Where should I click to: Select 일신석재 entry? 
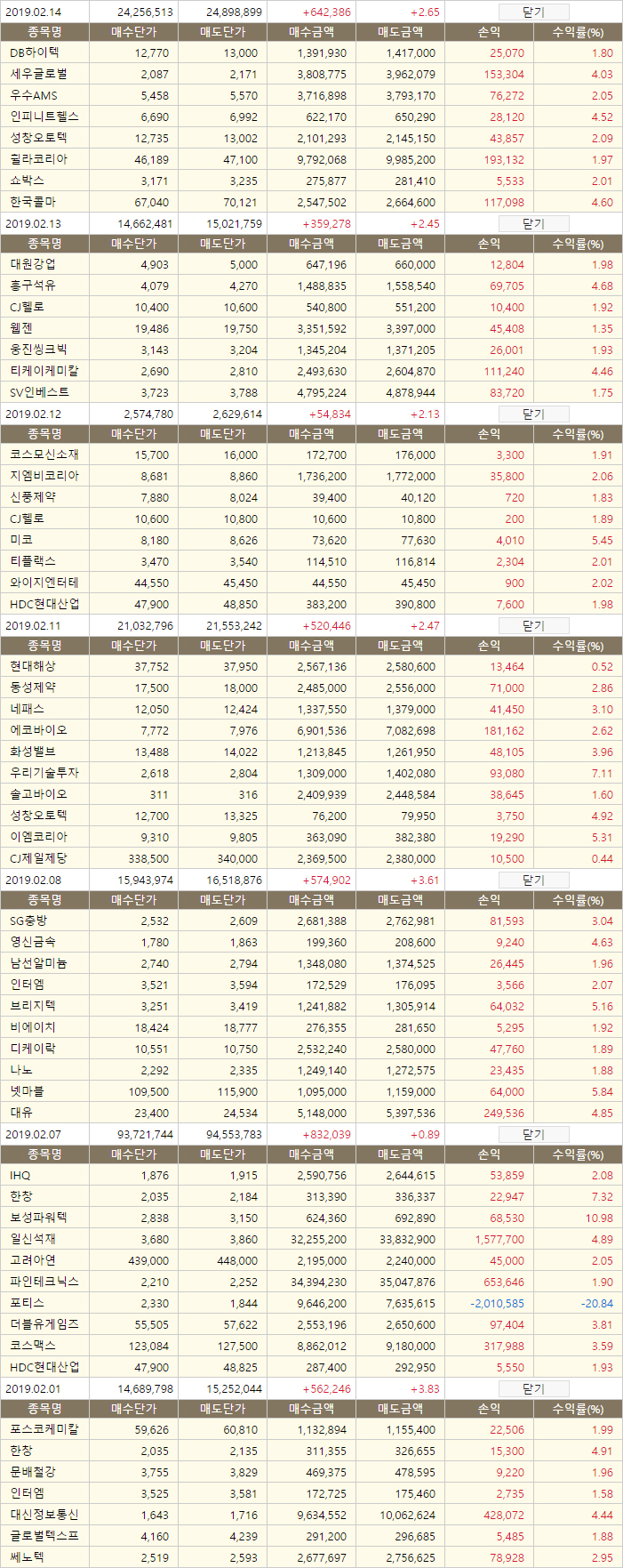click(x=33, y=1240)
